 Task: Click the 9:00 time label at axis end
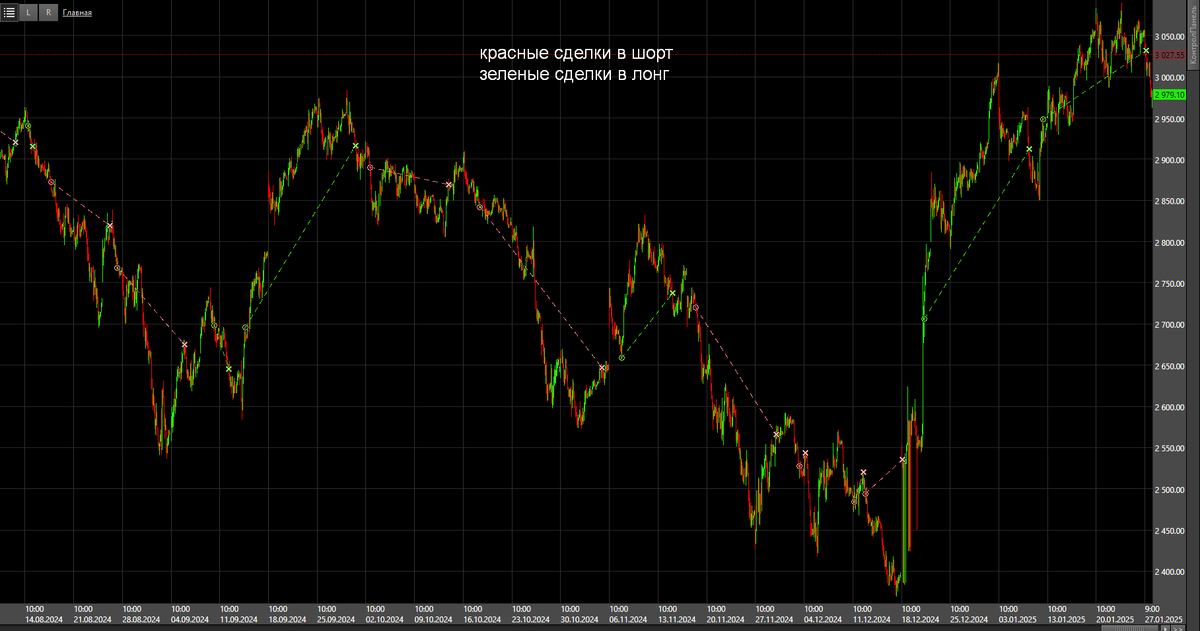click(1151, 608)
